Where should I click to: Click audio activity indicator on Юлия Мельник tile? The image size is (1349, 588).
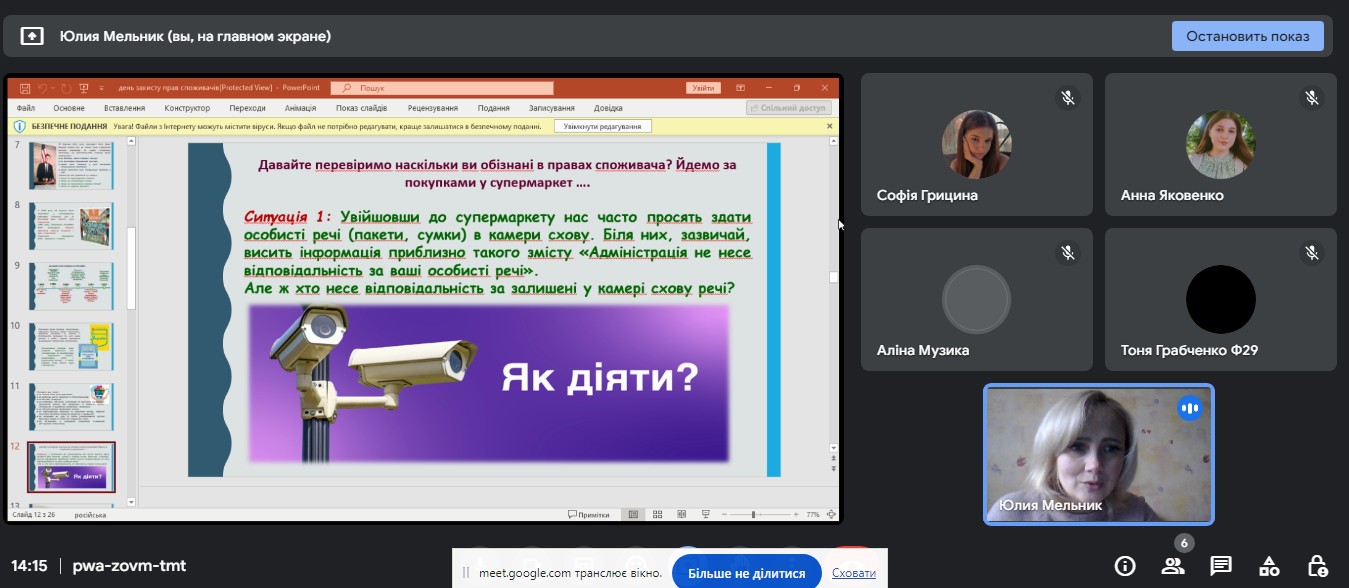click(1189, 408)
